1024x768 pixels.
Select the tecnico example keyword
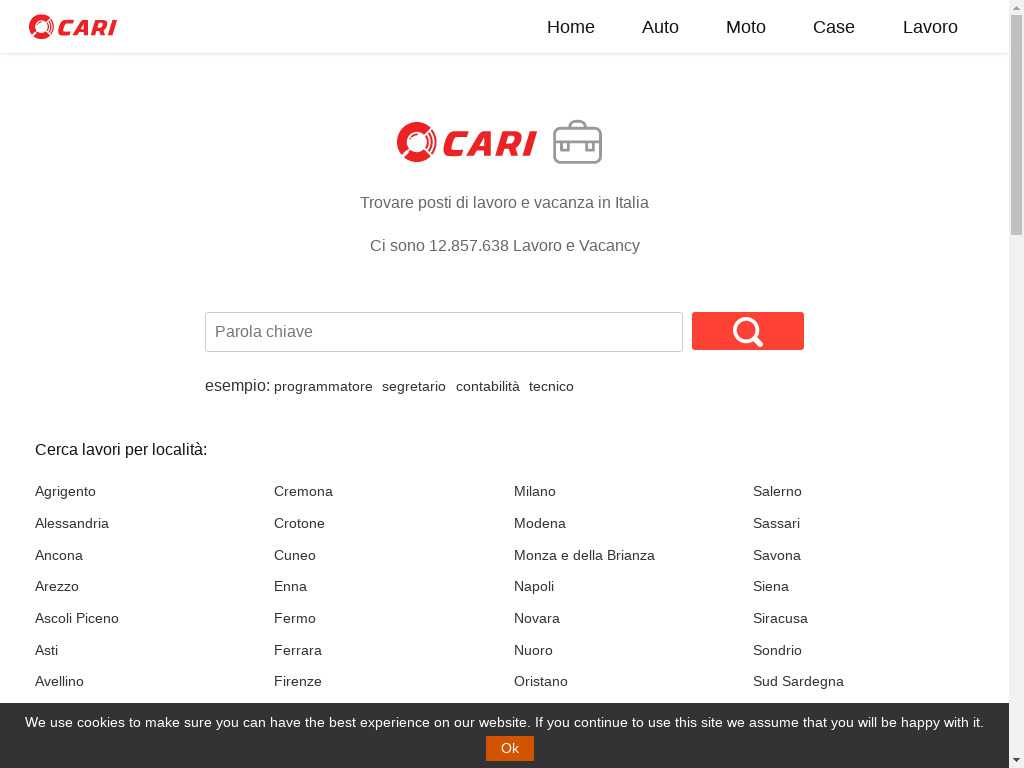pos(551,387)
